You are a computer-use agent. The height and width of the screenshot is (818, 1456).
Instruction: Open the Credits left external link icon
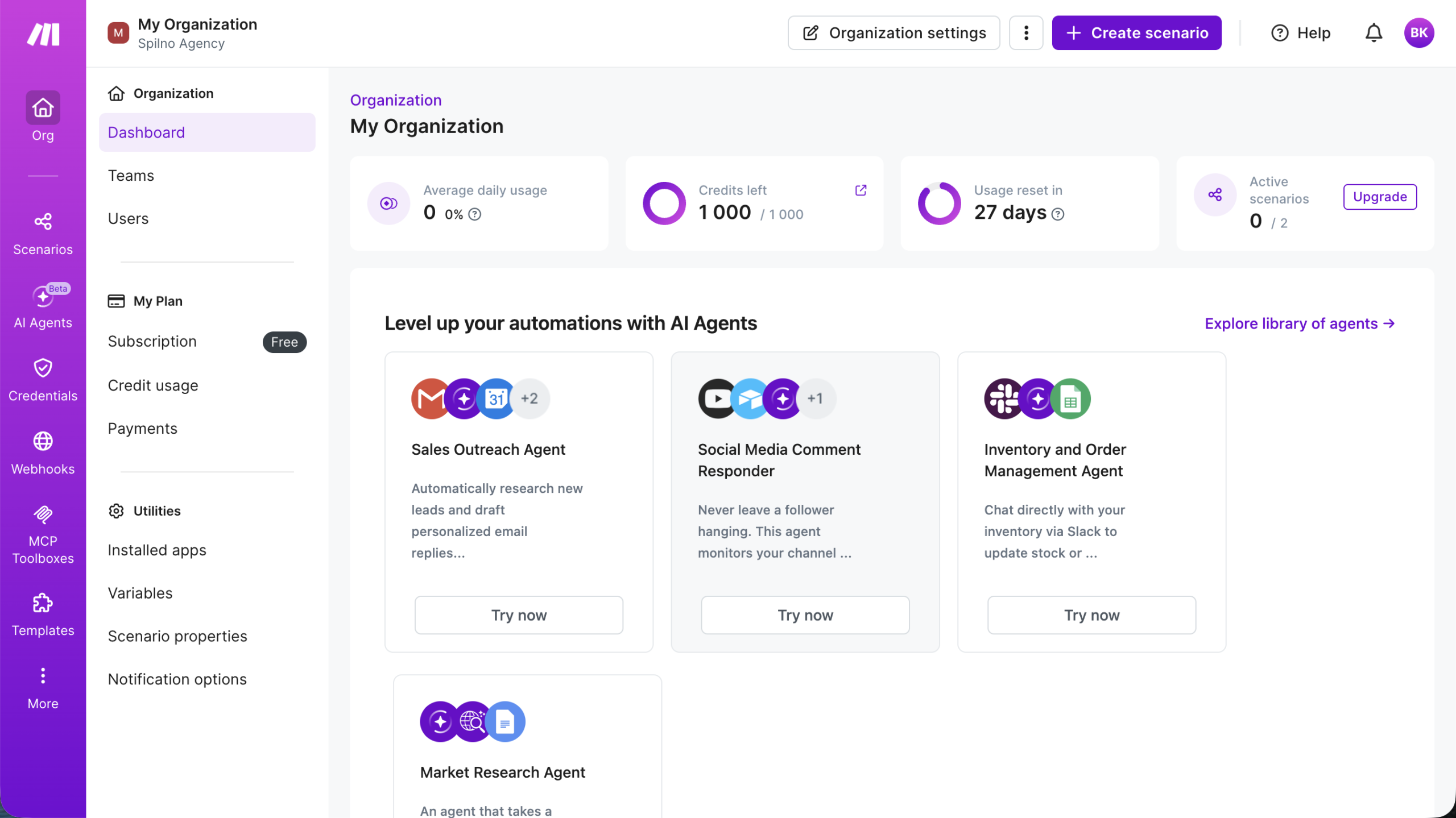pos(861,190)
